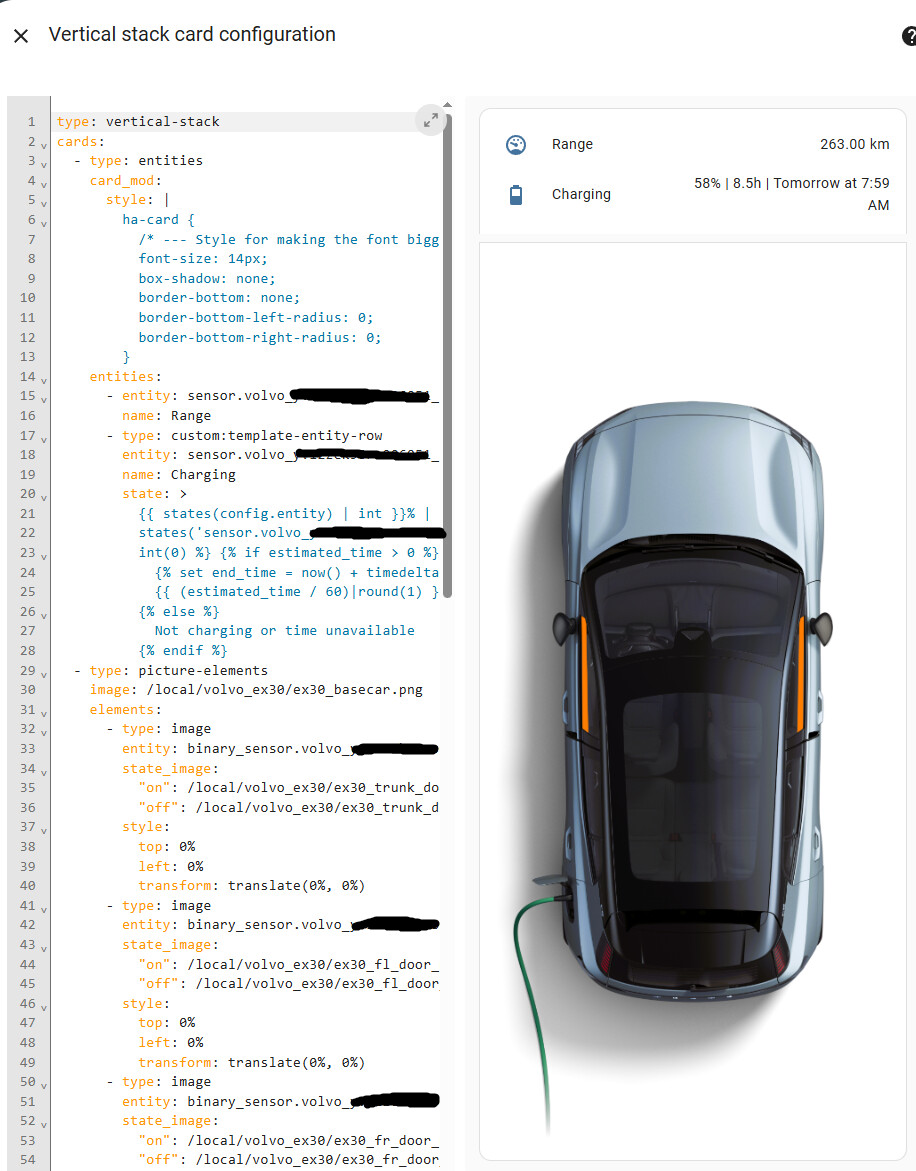Screen dimensions: 916x1171
Task: Collapse the entities fold at line 14
Action: click(43, 379)
